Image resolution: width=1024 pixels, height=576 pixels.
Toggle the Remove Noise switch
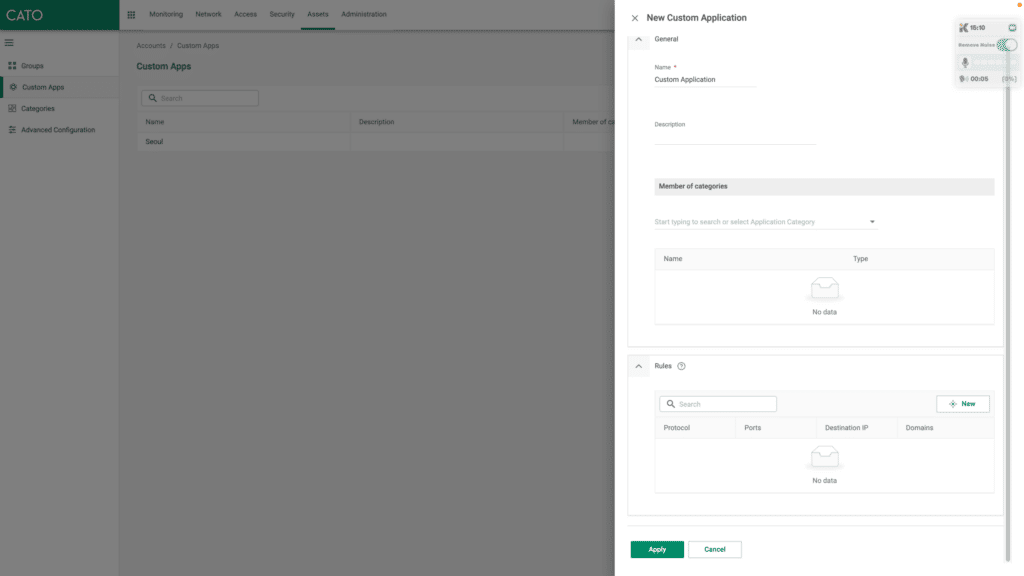1008,45
